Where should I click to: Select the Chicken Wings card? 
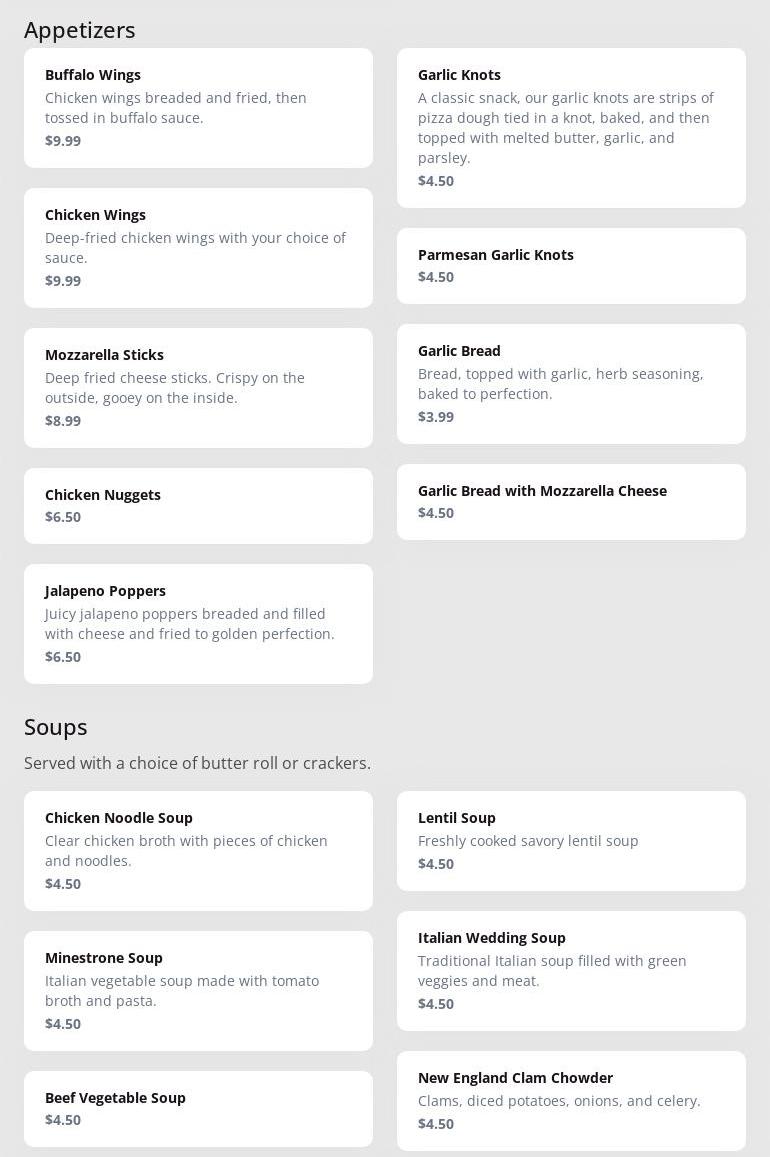click(198, 247)
